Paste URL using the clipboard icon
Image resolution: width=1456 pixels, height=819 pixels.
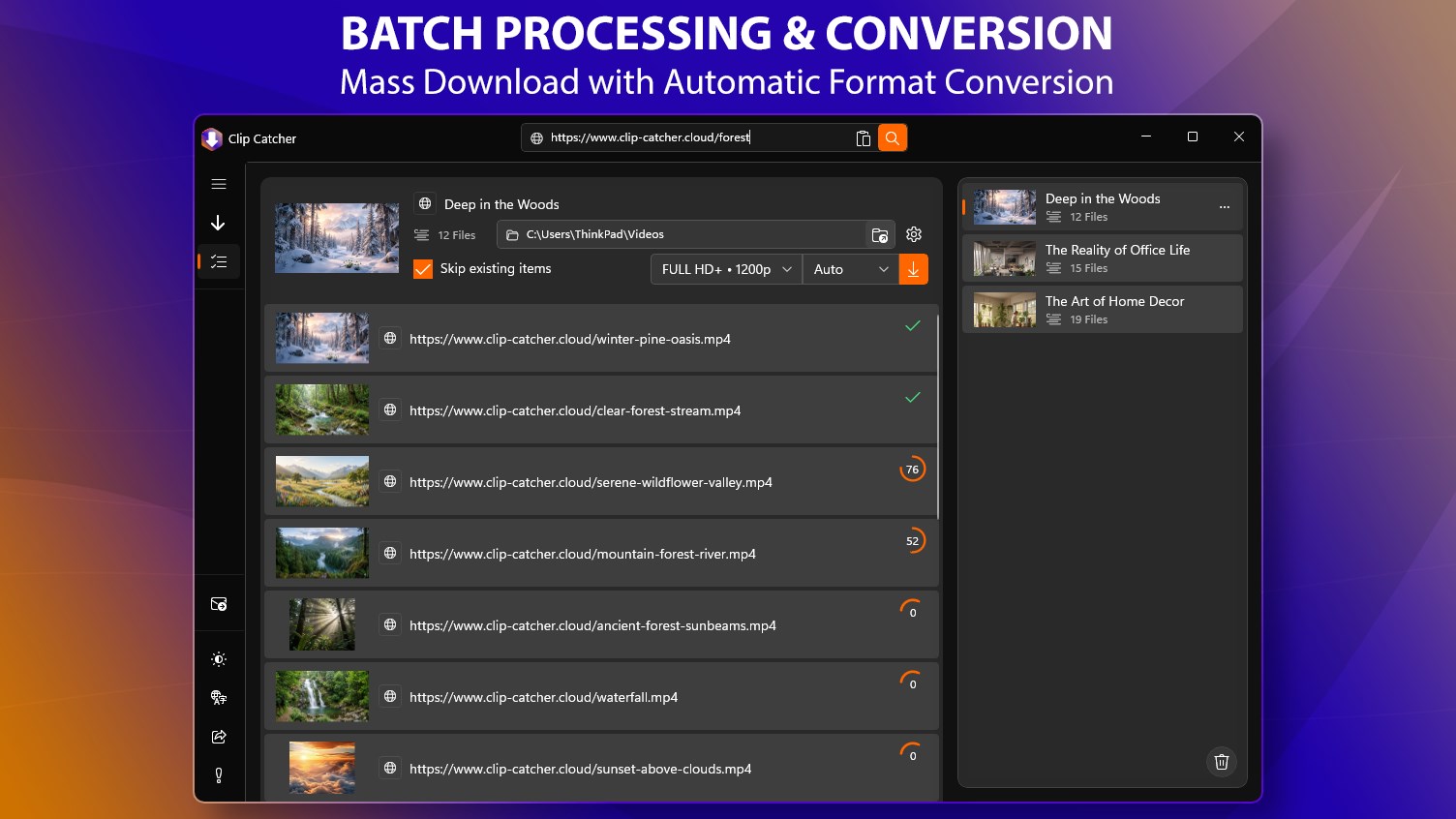pos(863,137)
